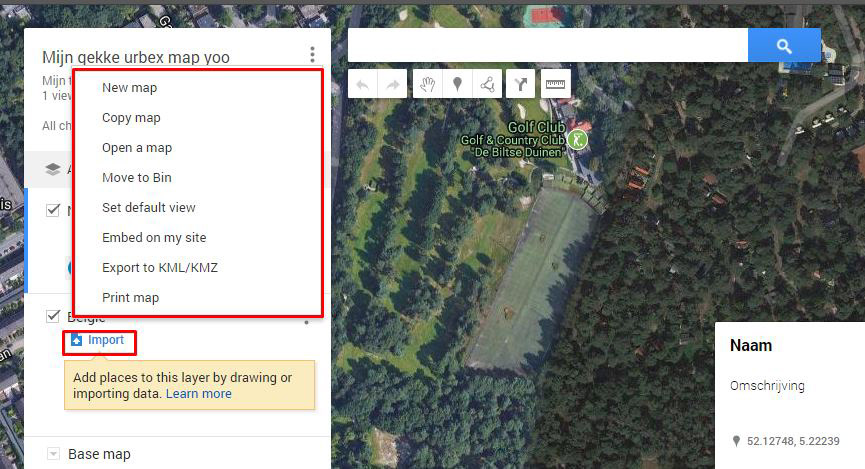The width and height of the screenshot is (865, 469).
Task: Open the Learn more link
Action: click(x=199, y=393)
